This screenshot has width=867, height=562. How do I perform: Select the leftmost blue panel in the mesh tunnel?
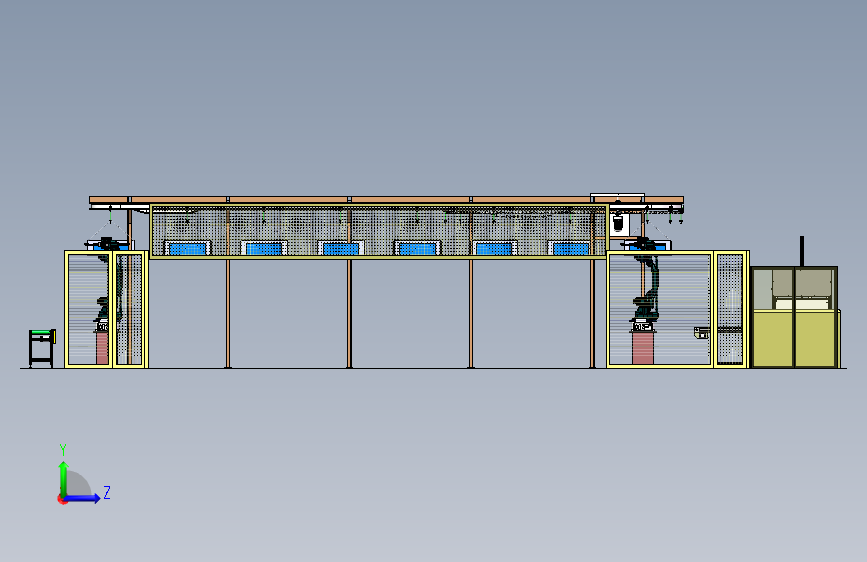187,249
